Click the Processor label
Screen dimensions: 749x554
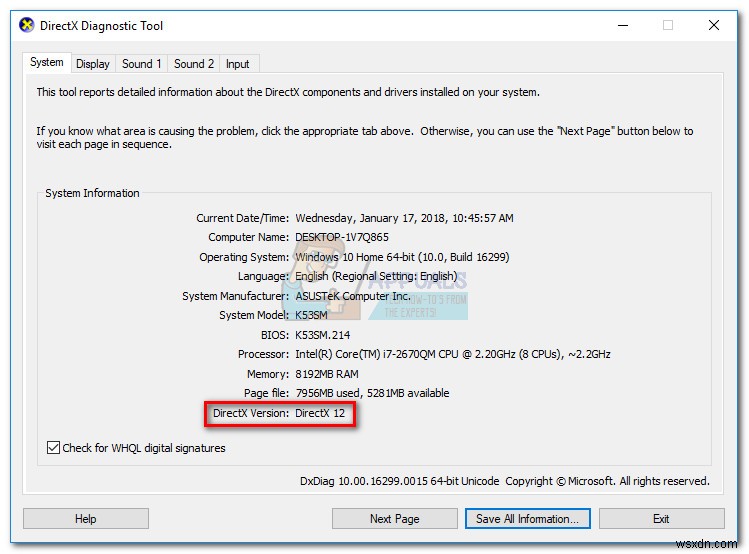[264, 354]
